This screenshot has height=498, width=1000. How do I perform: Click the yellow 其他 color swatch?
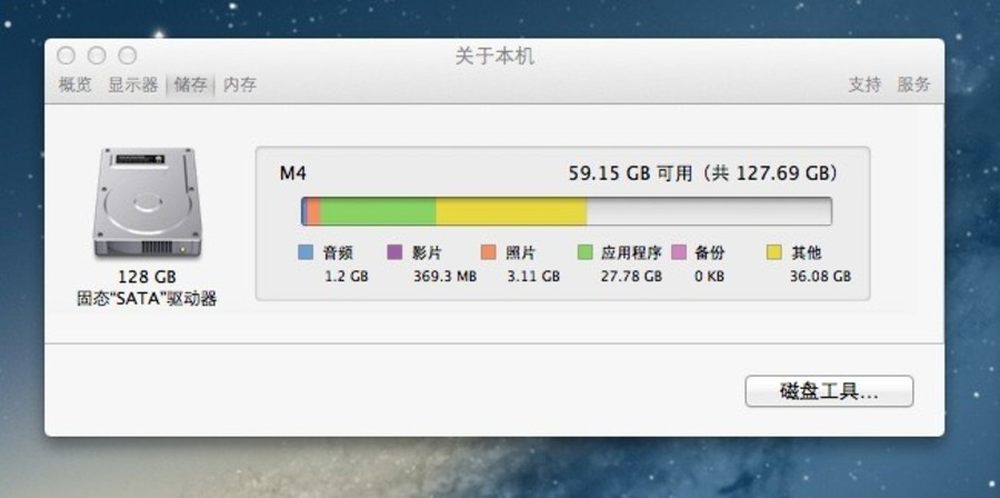coord(774,253)
